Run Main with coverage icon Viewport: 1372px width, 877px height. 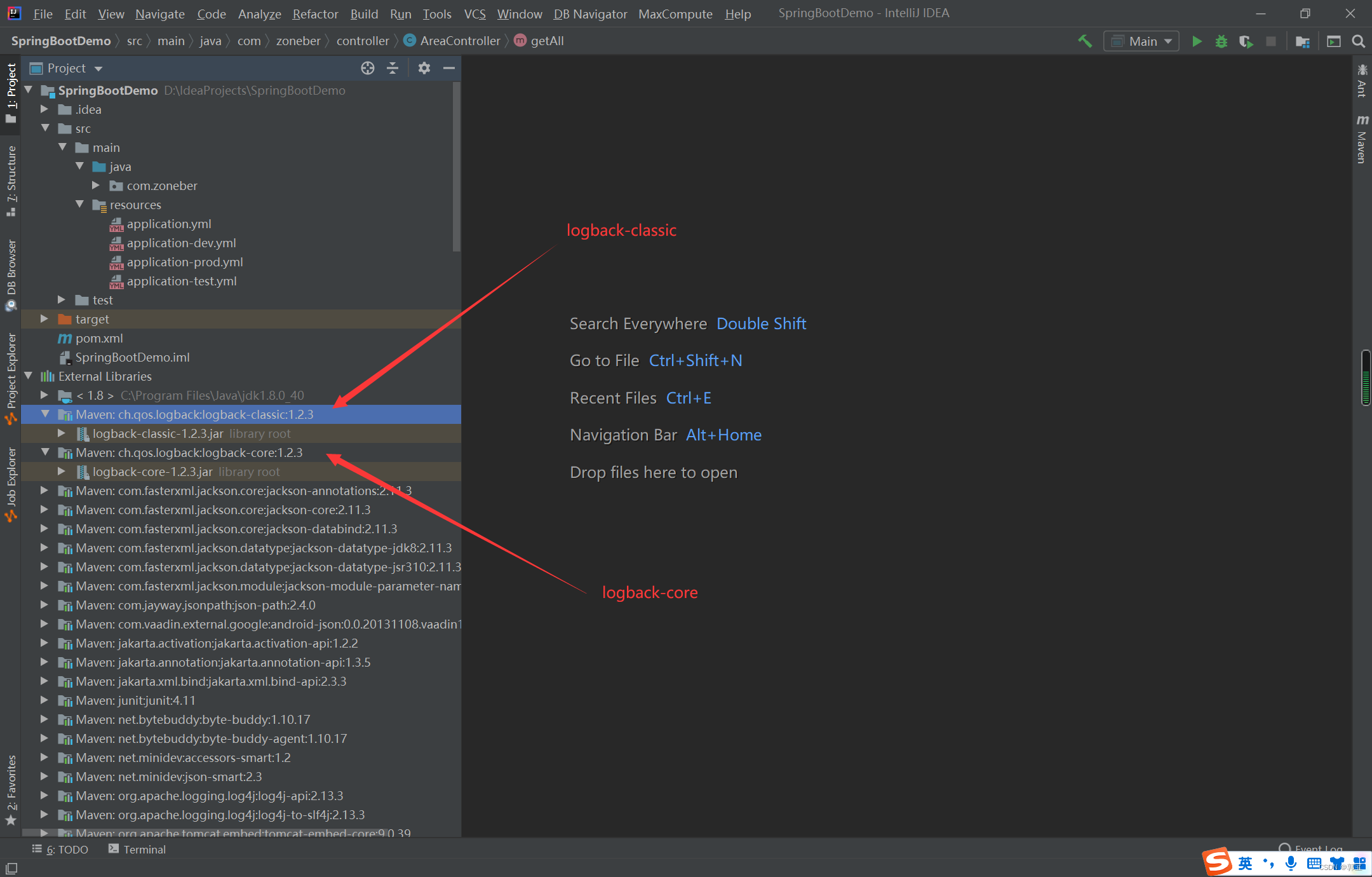pos(1246,41)
